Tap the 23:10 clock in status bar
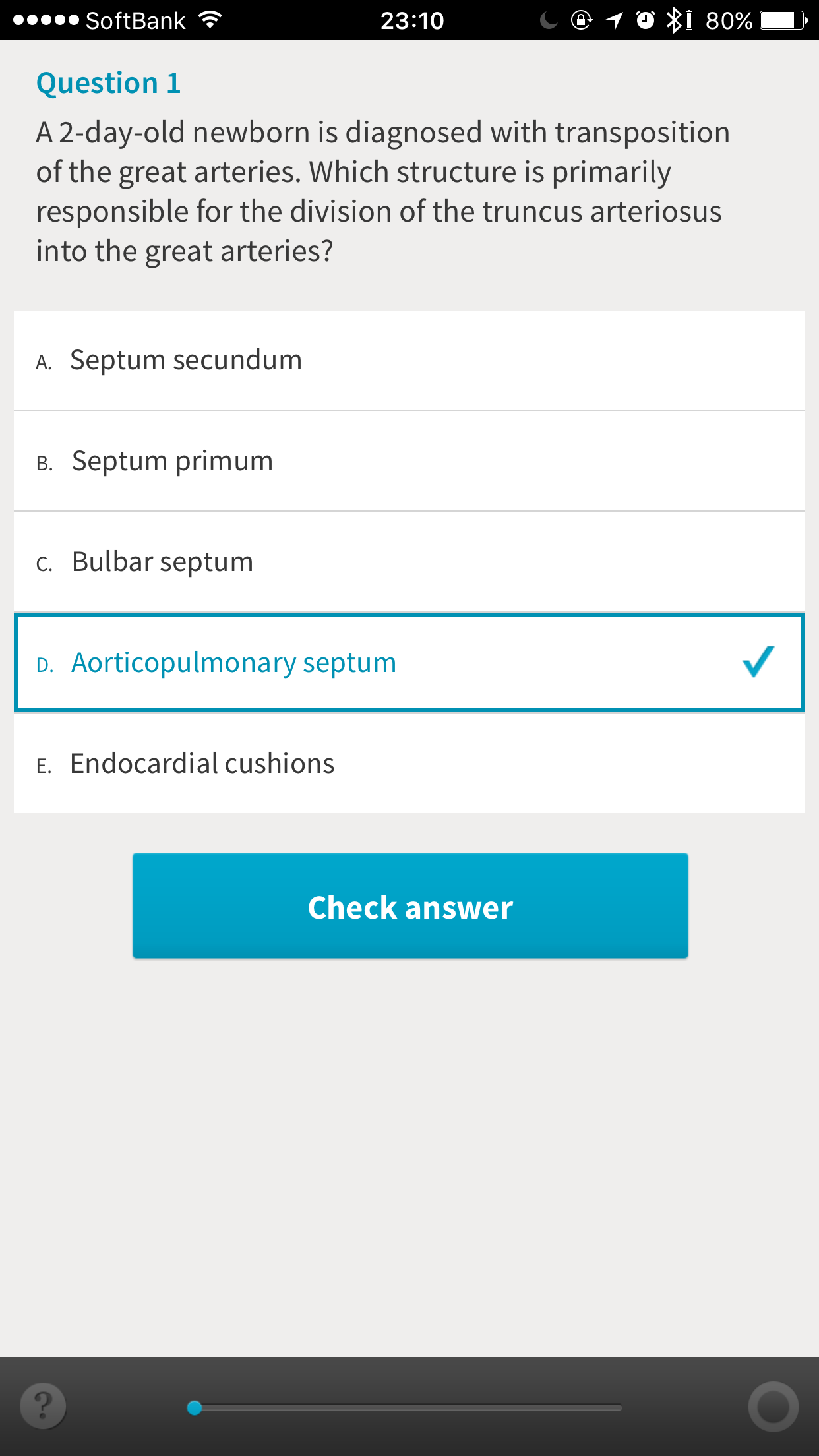 [412, 20]
